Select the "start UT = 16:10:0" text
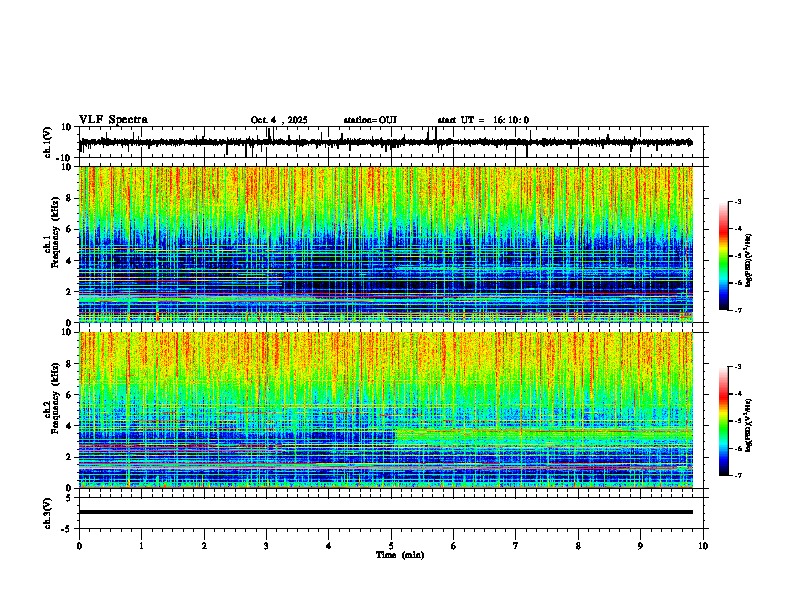792x612 pixels. pyautogui.click(x=483, y=120)
